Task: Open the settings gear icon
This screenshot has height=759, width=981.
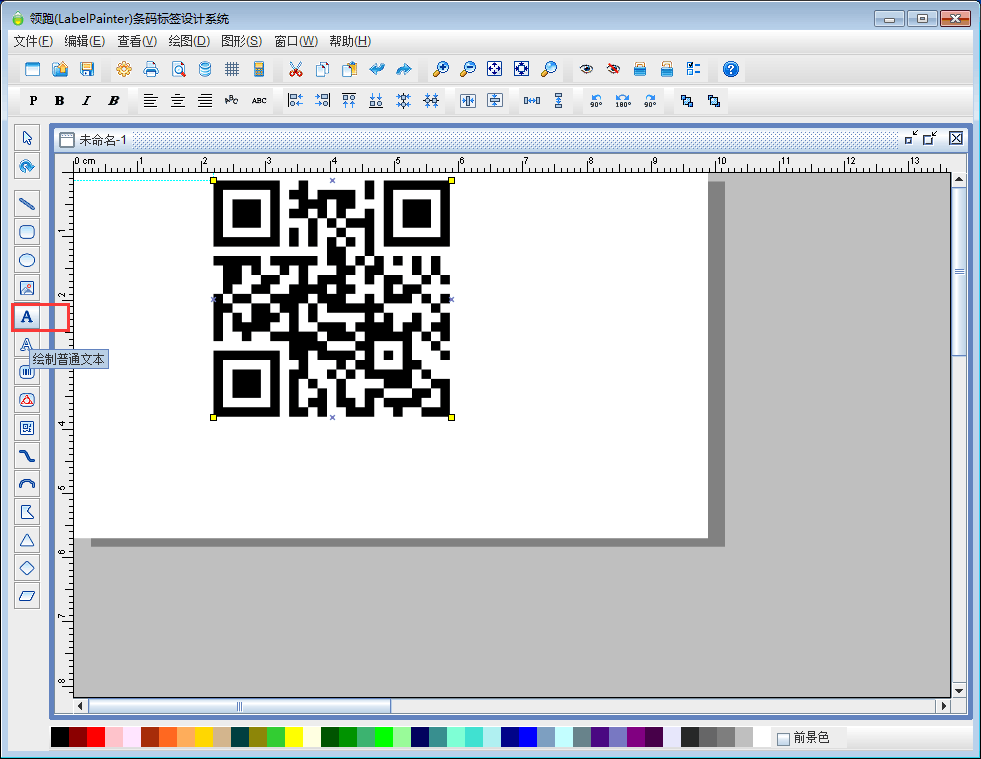Action: [x=124, y=69]
